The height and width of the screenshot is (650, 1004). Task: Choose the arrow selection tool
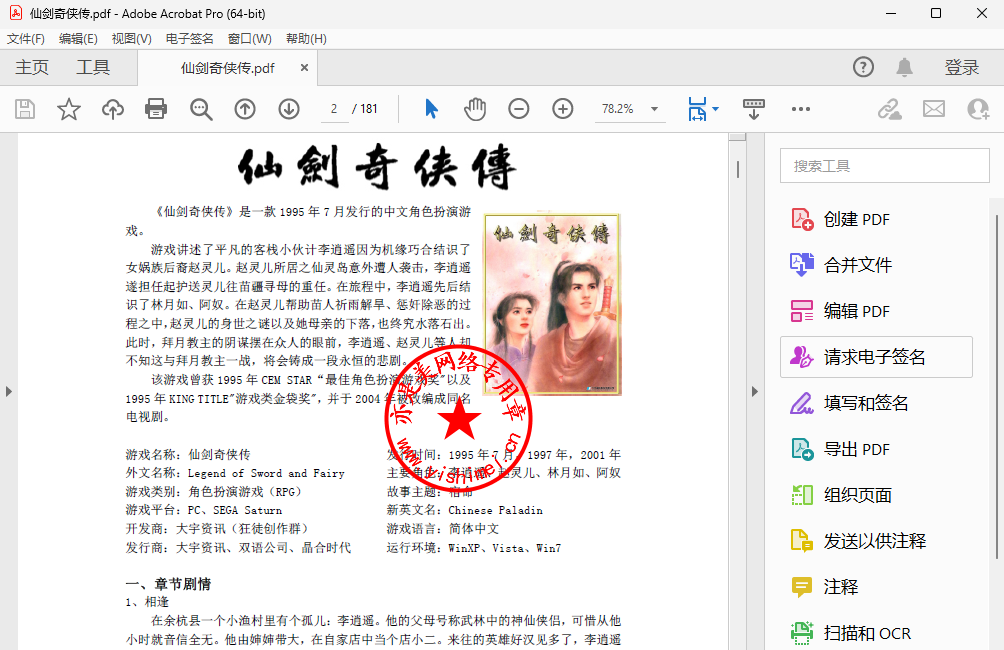tap(431, 109)
